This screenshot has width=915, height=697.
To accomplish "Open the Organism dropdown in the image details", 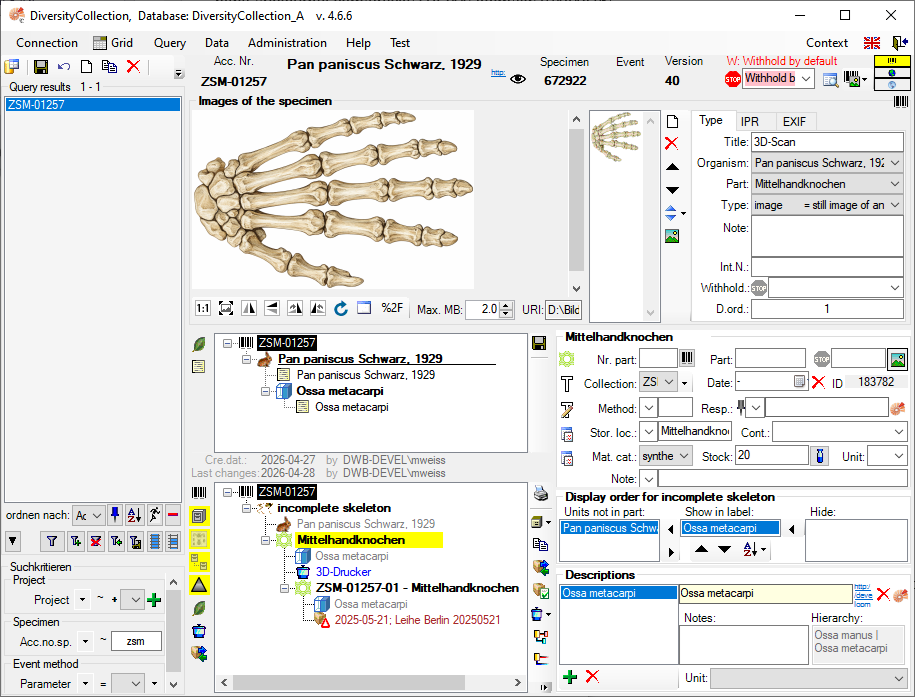I will 894,163.
